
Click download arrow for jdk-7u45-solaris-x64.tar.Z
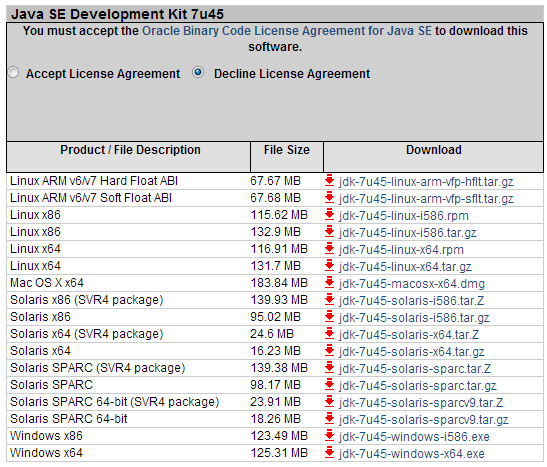pos(329,334)
